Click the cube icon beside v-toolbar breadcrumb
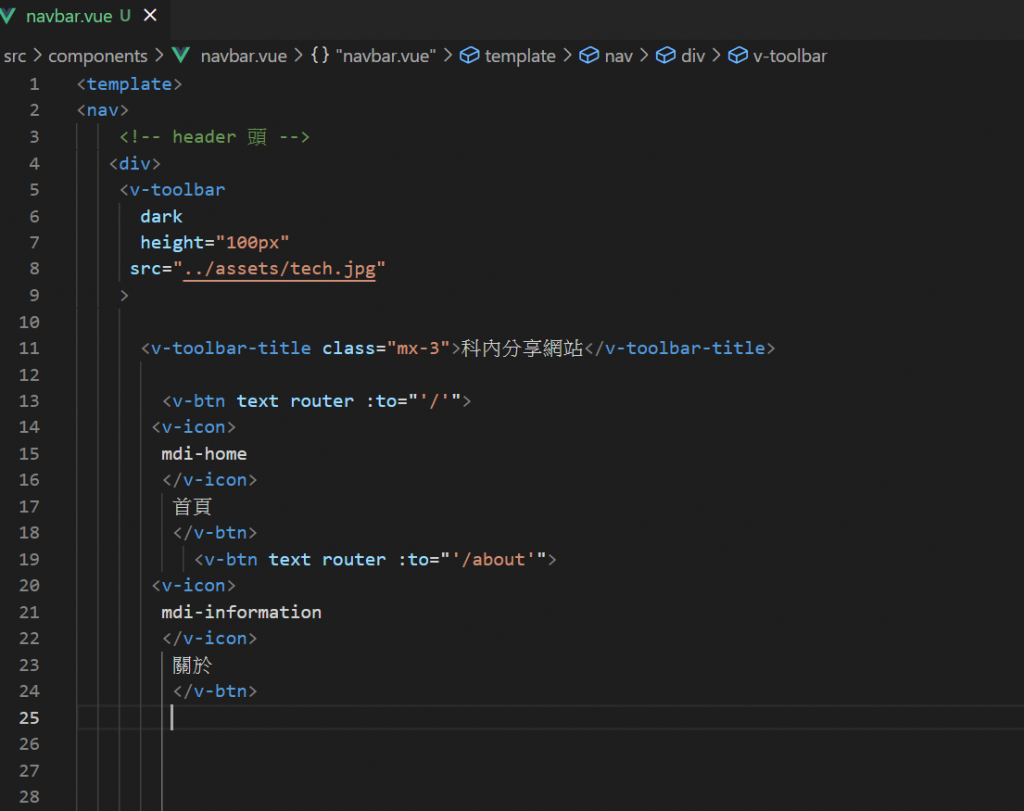 tap(737, 56)
